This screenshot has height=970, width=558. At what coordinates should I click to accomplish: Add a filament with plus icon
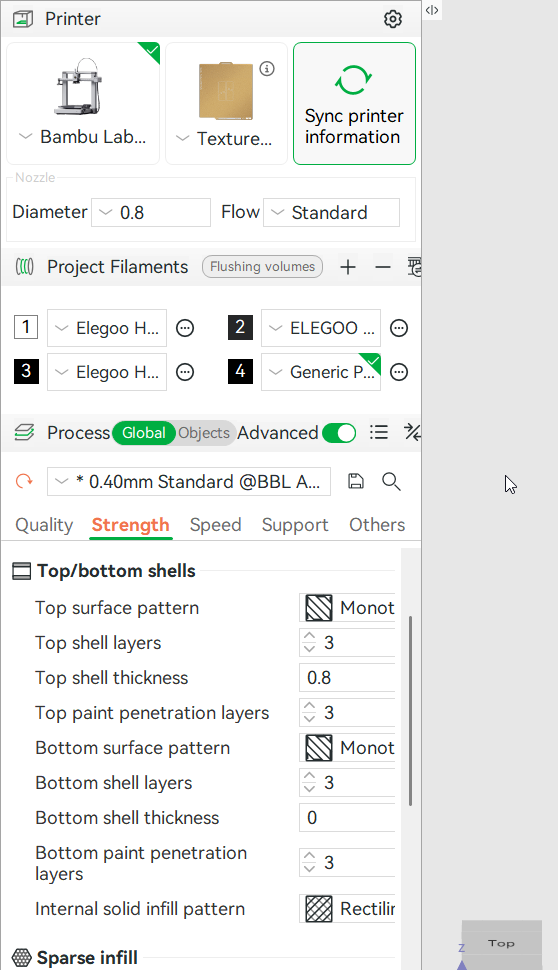[x=348, y=267]
